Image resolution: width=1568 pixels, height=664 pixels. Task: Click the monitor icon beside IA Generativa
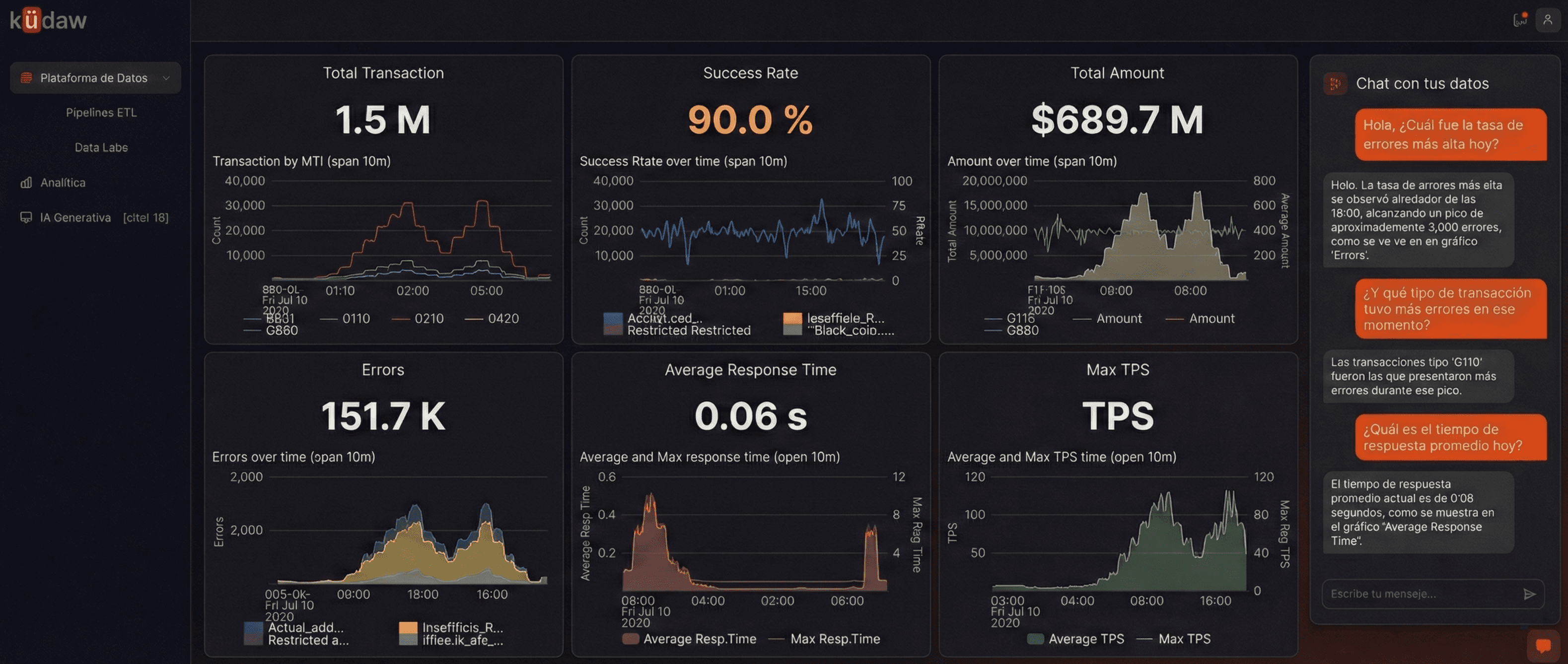click(26, 217)
